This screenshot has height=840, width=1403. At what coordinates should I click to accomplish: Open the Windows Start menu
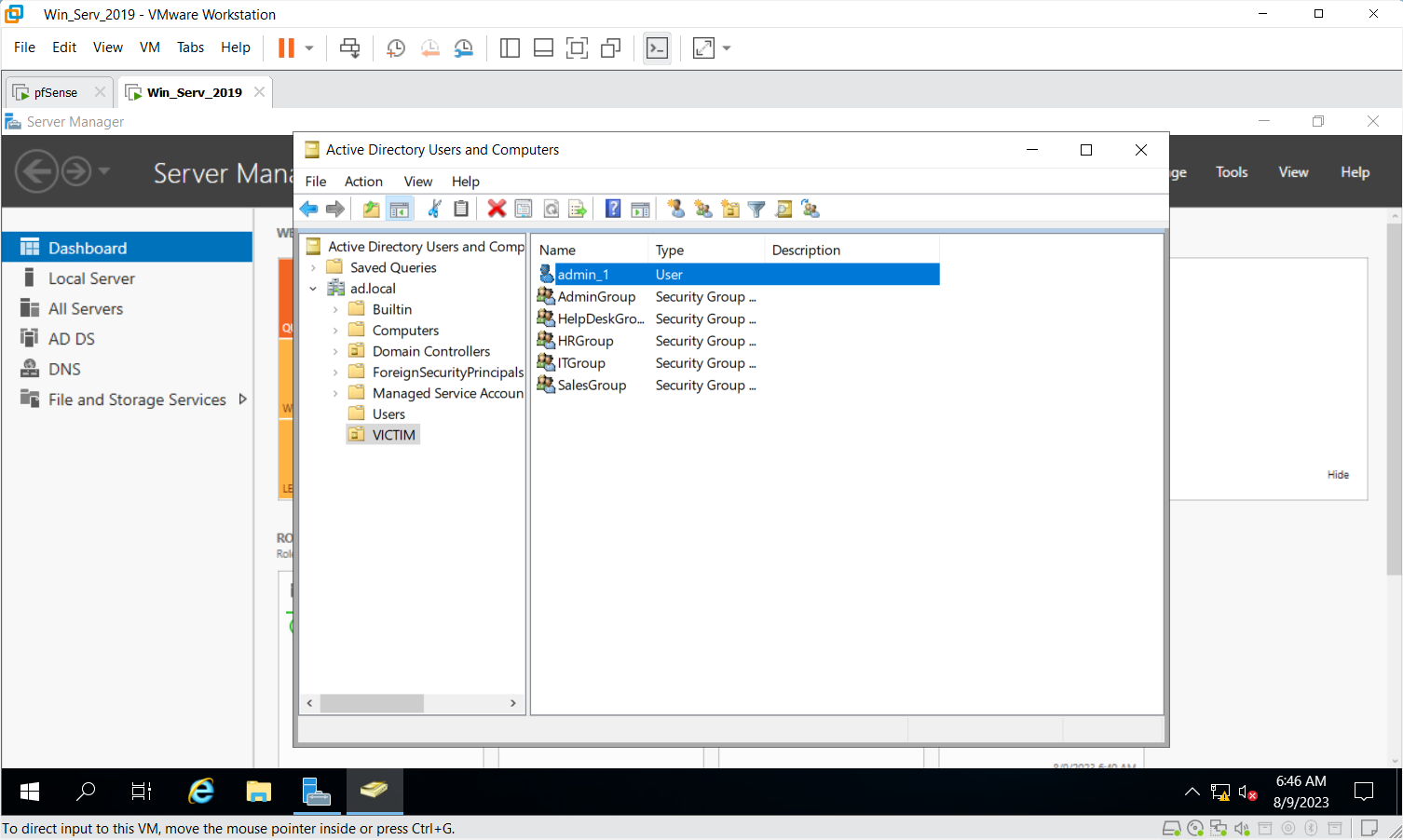30,792
